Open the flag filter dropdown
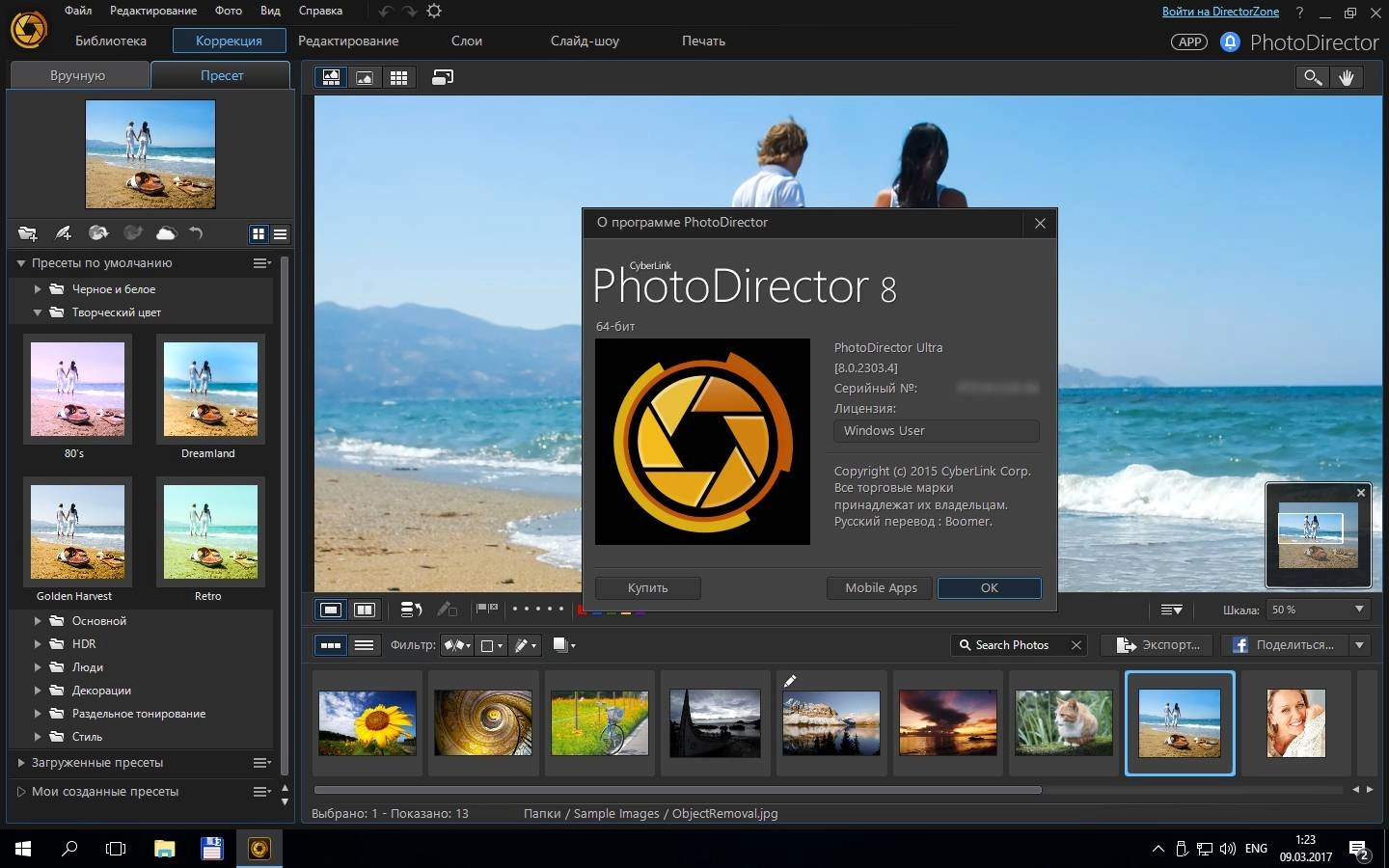The width and height of the screenshot is (1389, 868). [457, 645]
